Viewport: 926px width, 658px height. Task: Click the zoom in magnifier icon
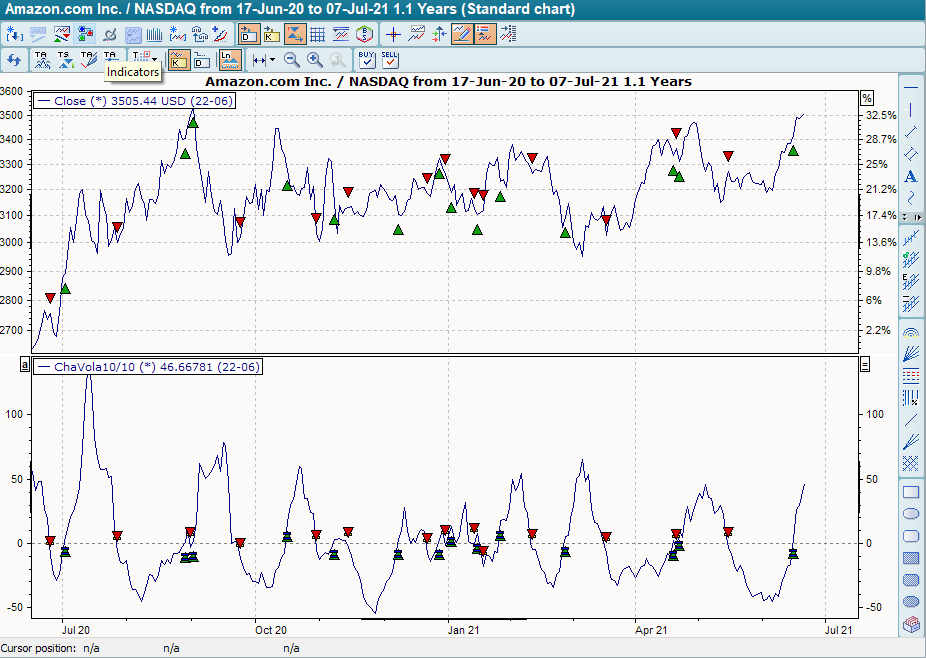(315, 60)
